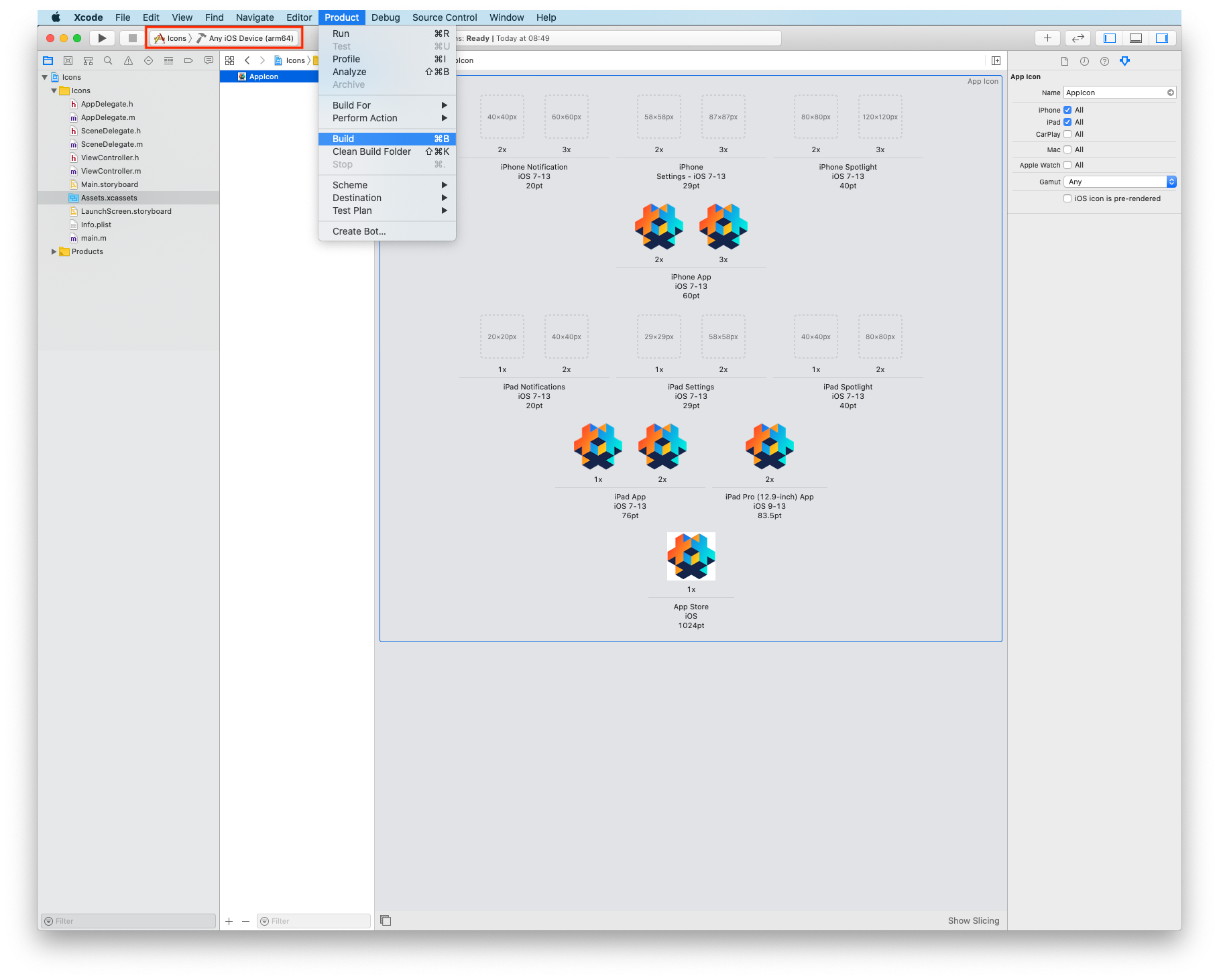Open the Source Control navigator icon

coord(68,60)
